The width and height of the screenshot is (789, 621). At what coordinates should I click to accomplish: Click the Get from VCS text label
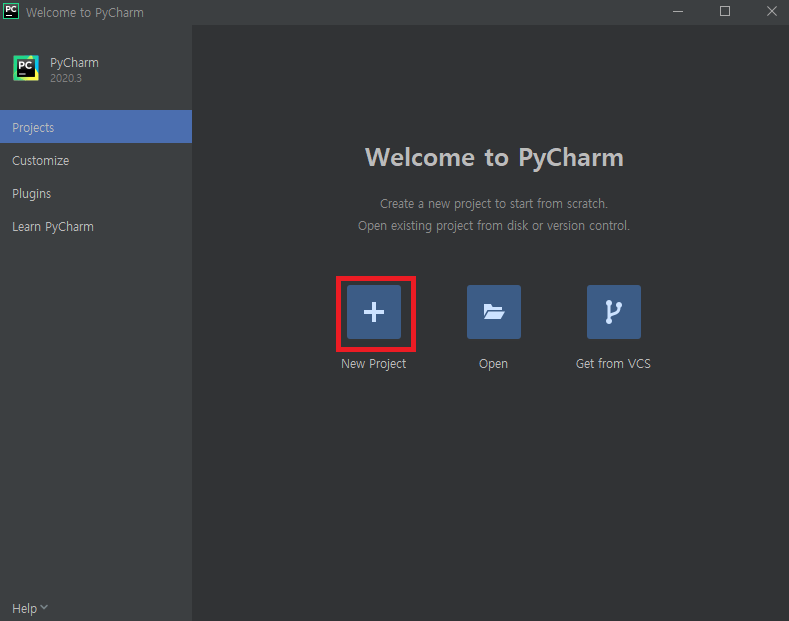(613, 364)
